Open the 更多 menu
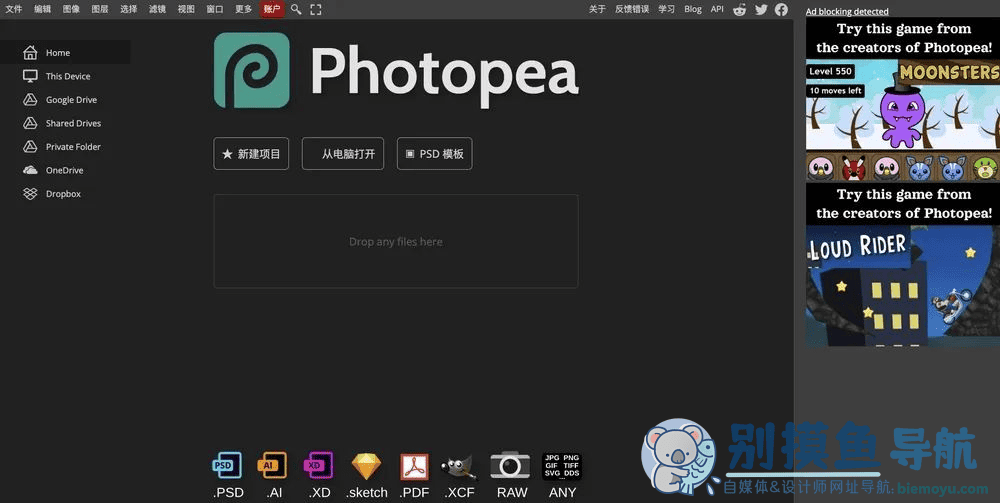1000x503 pixels. pyautogui.click(x=243, y=9)
